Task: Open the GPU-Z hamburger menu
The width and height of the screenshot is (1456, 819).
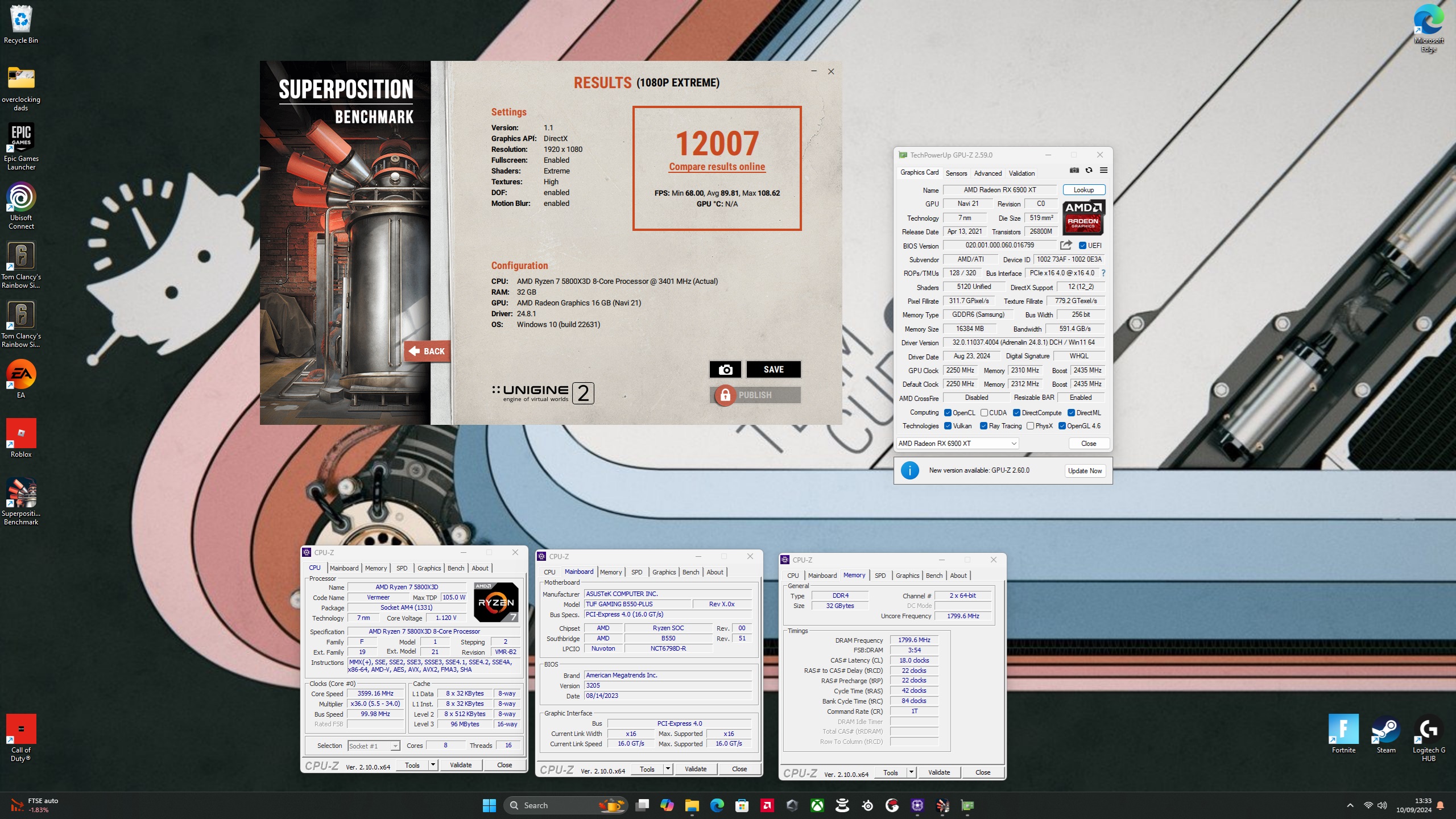Action: click(x=1103, y=170)
